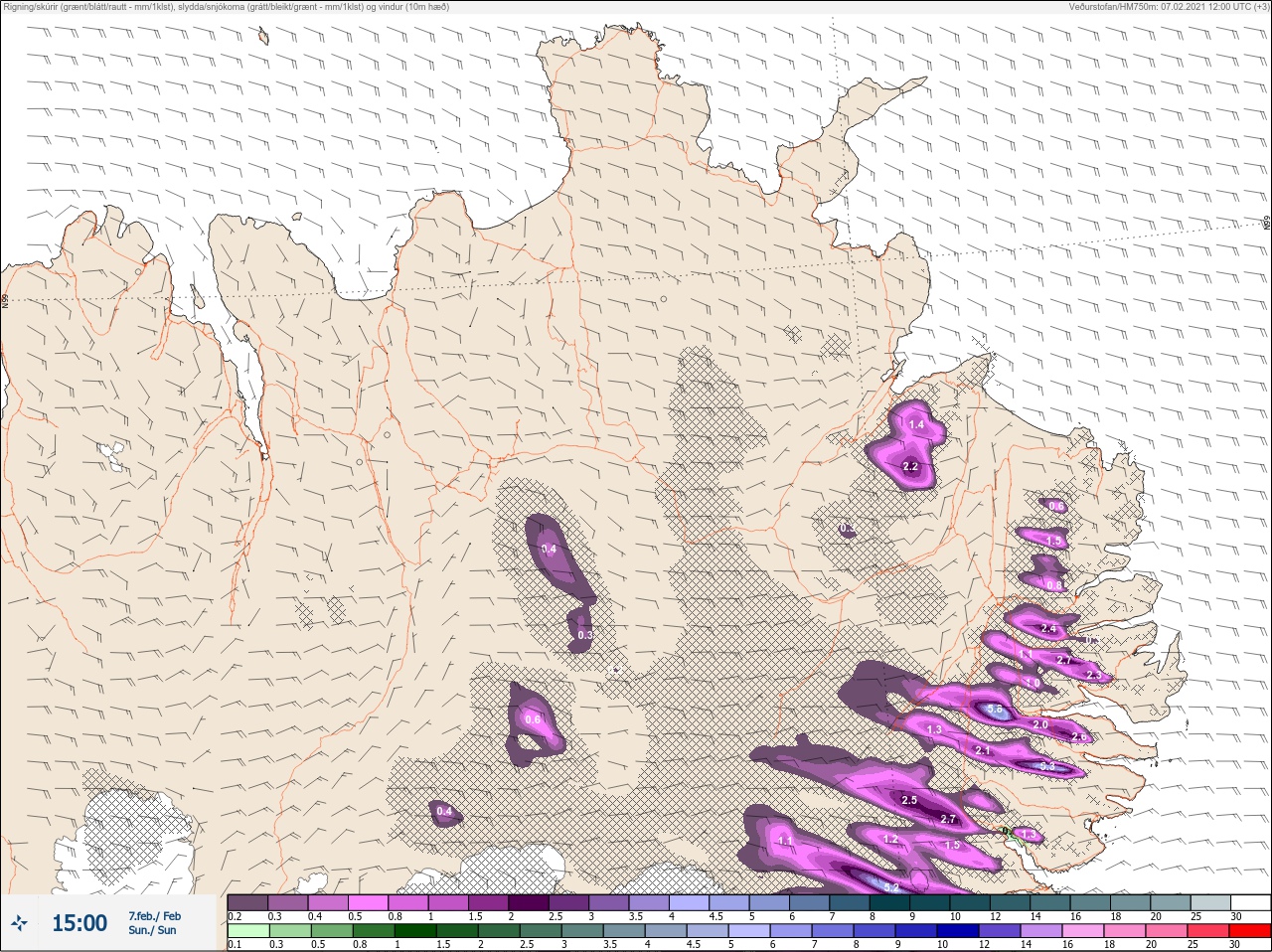Screen dimensions: 1272x952
Task: Pick the white 30 swatch in upper legend
Action: 1250,902
